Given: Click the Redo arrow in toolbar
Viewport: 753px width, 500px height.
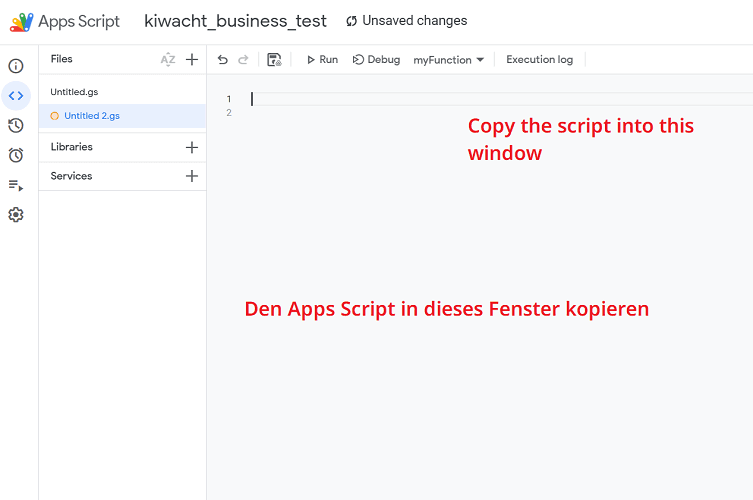Looking at the screenshot, I should (243, 60).
